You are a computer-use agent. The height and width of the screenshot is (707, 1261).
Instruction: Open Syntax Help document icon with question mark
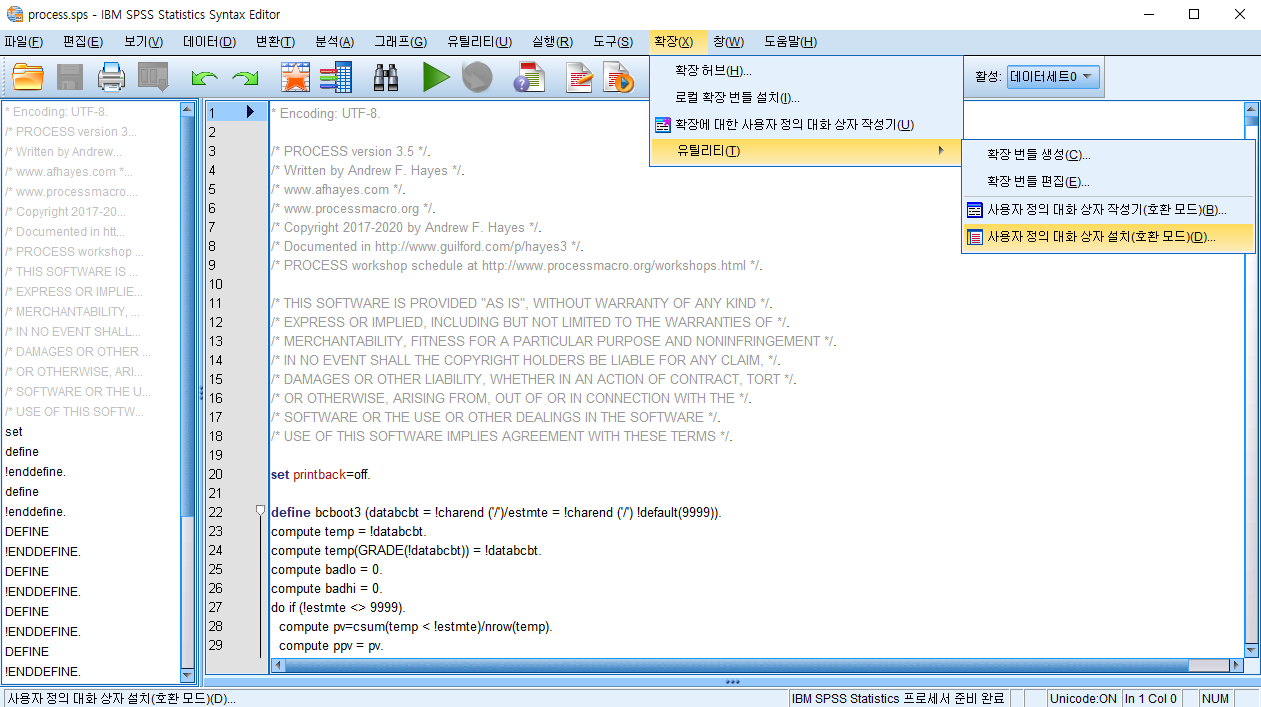pos(528,77)
